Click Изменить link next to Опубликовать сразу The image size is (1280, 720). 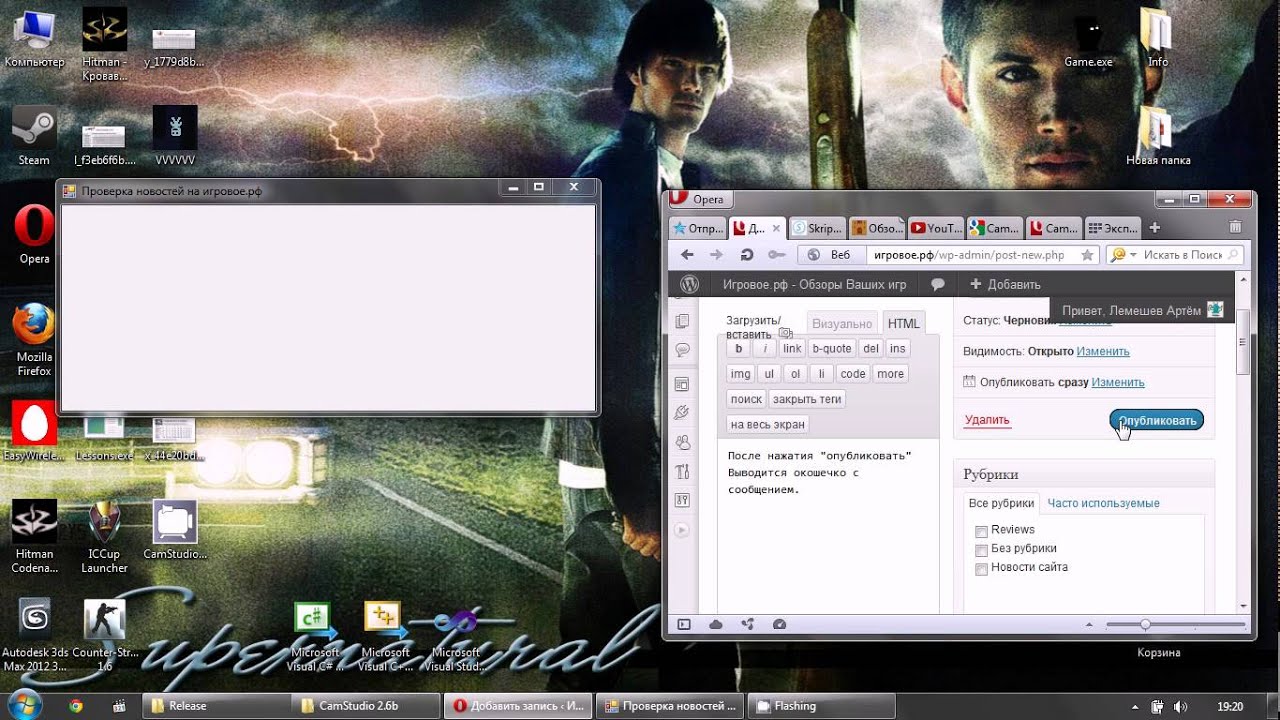click(1118, 382)
